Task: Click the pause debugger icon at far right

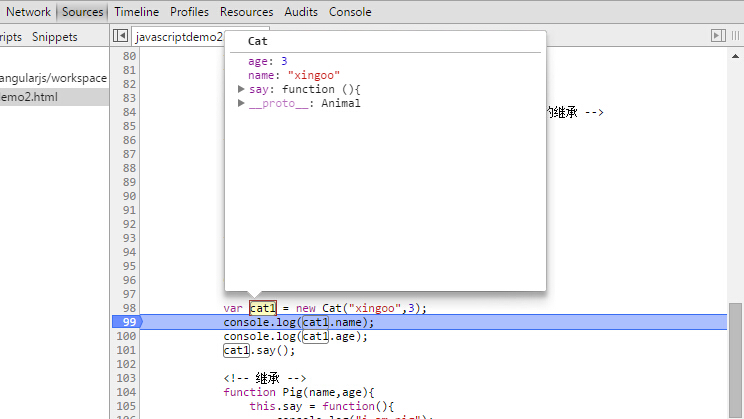Action: [735, 36]
